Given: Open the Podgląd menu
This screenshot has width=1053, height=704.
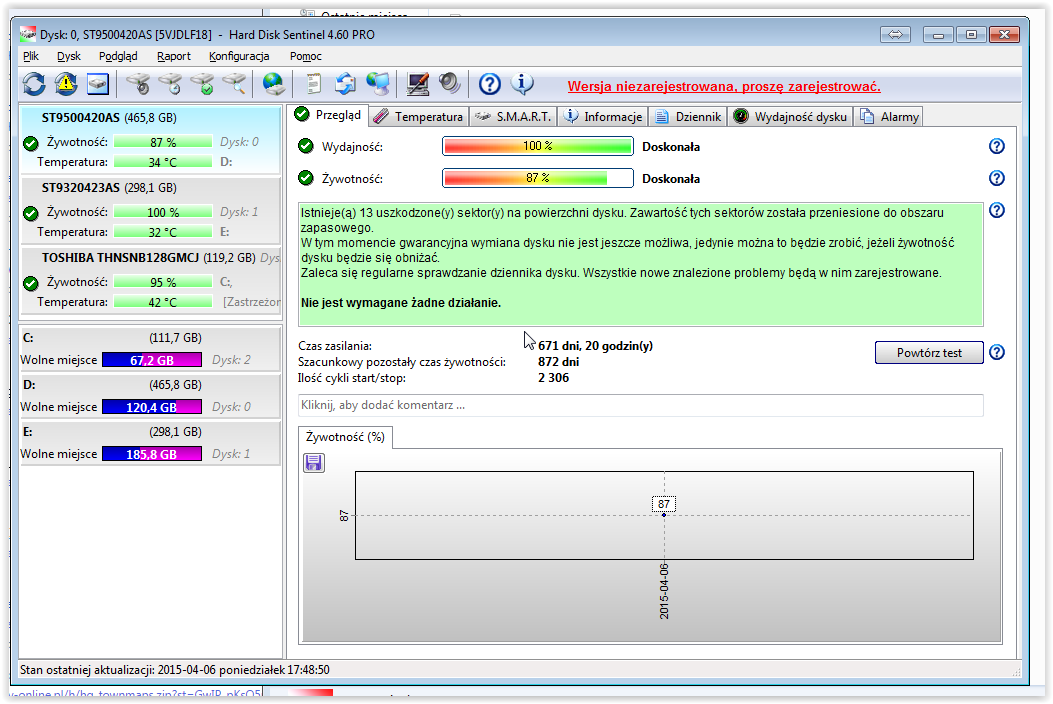Looking at the screenshot, I should tap(118, 56).
